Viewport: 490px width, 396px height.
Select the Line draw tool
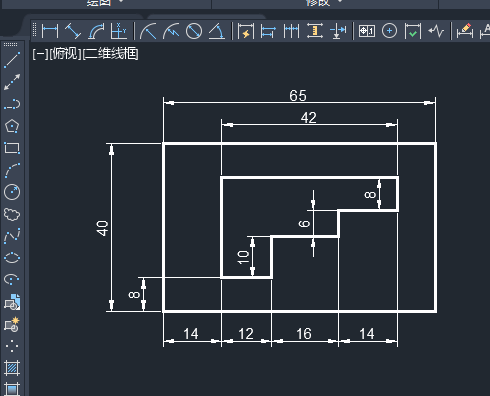[x=12, y=60]
